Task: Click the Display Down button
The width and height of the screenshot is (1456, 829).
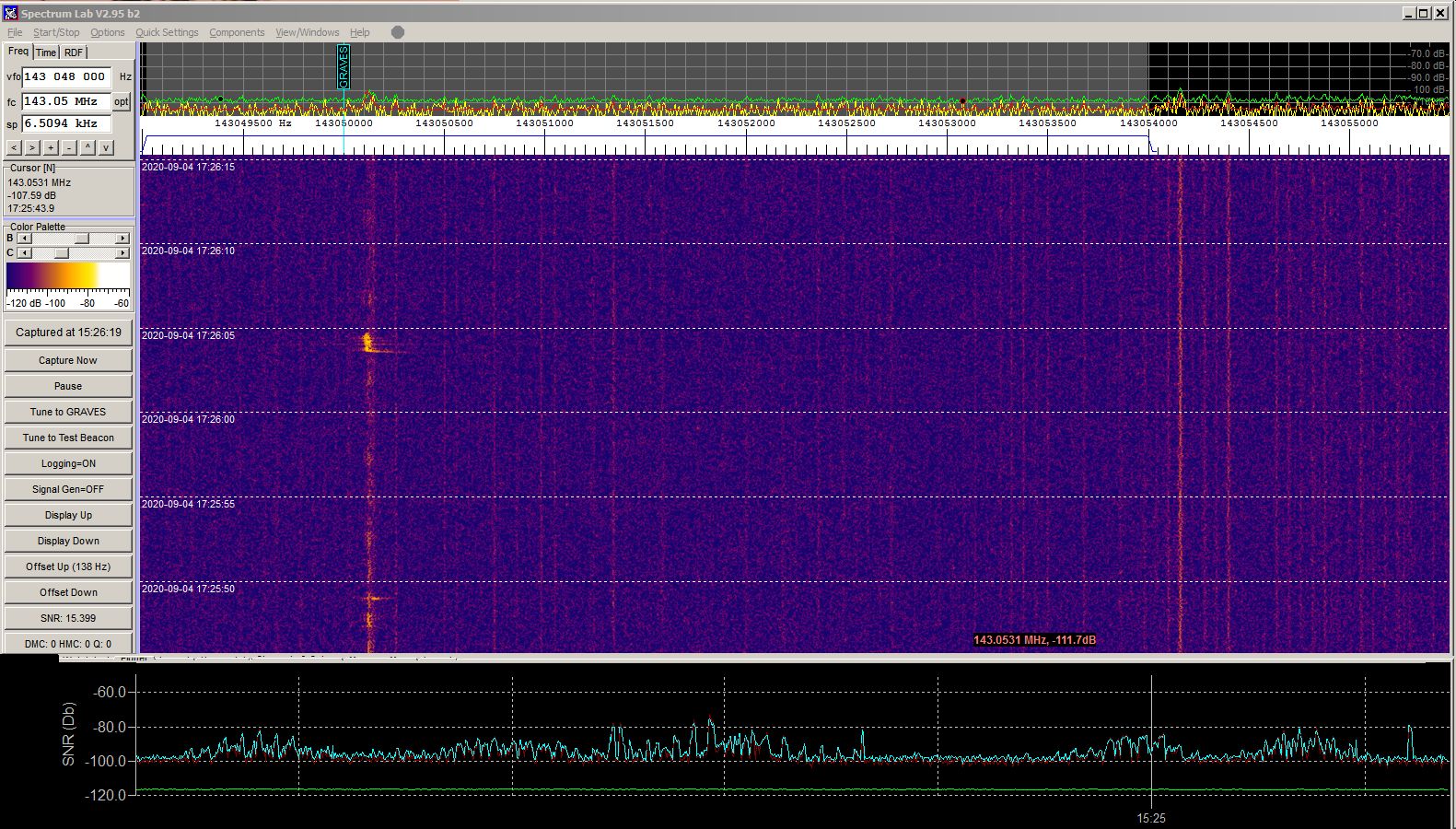Action: 68,541
